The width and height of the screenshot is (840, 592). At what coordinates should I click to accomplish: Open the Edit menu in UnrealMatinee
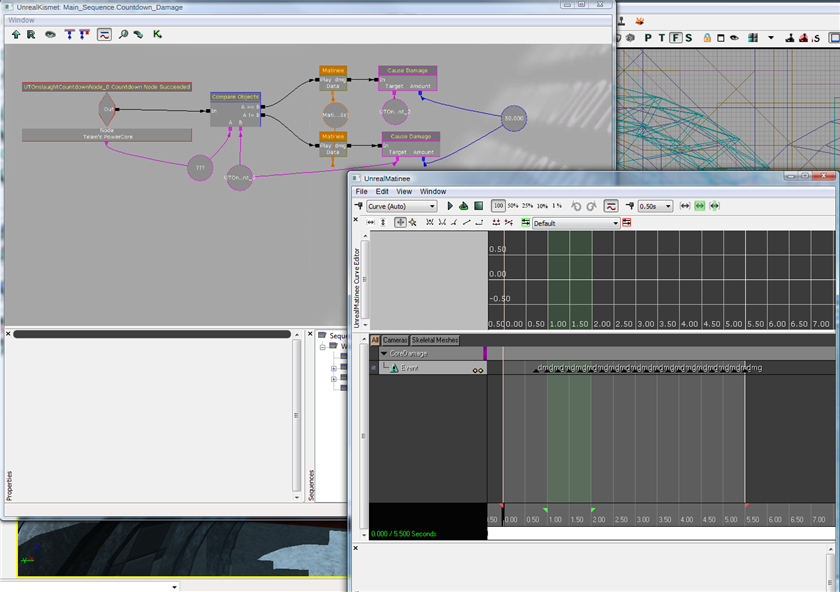click(x=382, y=191)
